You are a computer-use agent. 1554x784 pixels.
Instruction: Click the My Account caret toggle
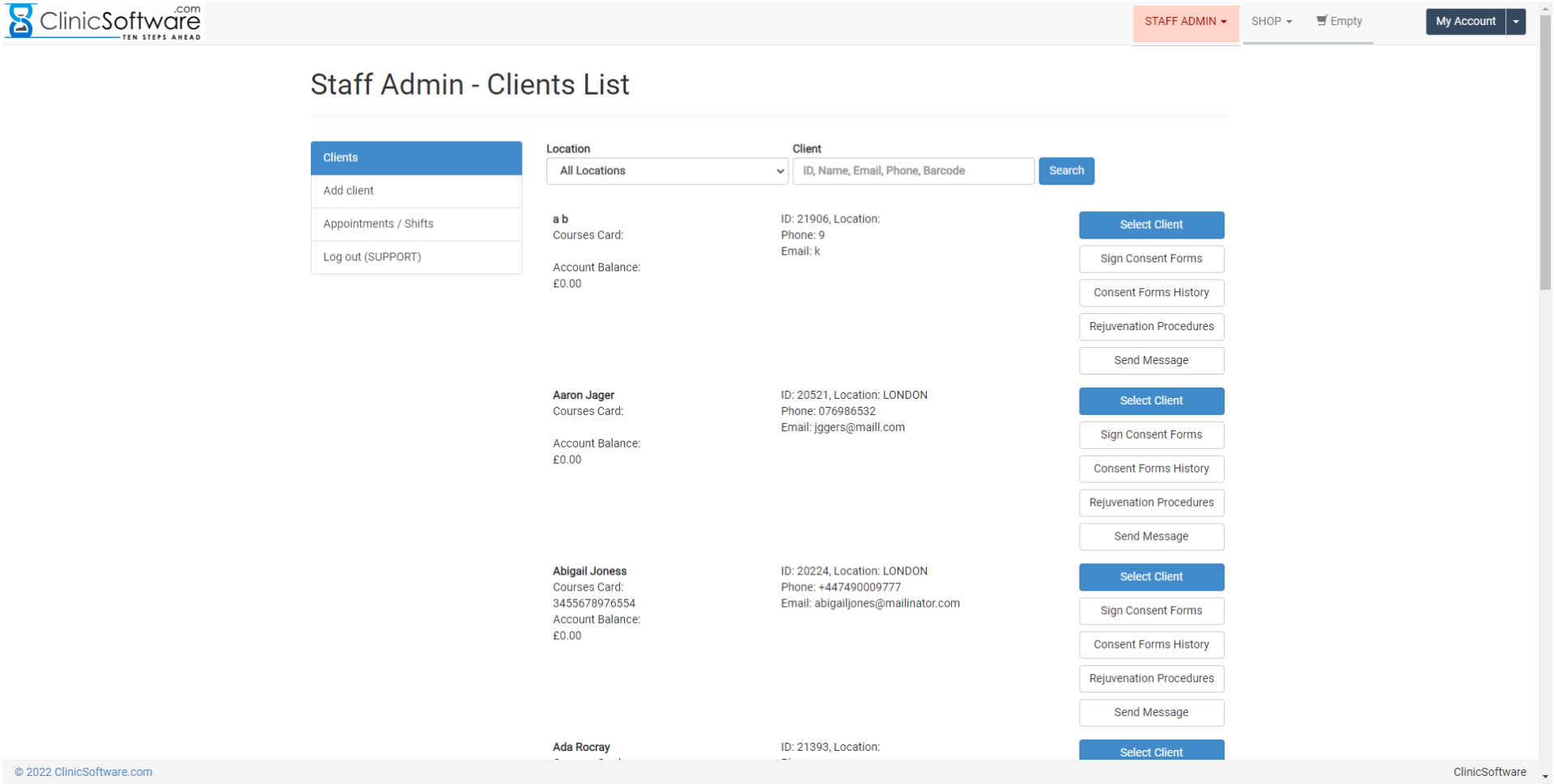(1516, 21)
